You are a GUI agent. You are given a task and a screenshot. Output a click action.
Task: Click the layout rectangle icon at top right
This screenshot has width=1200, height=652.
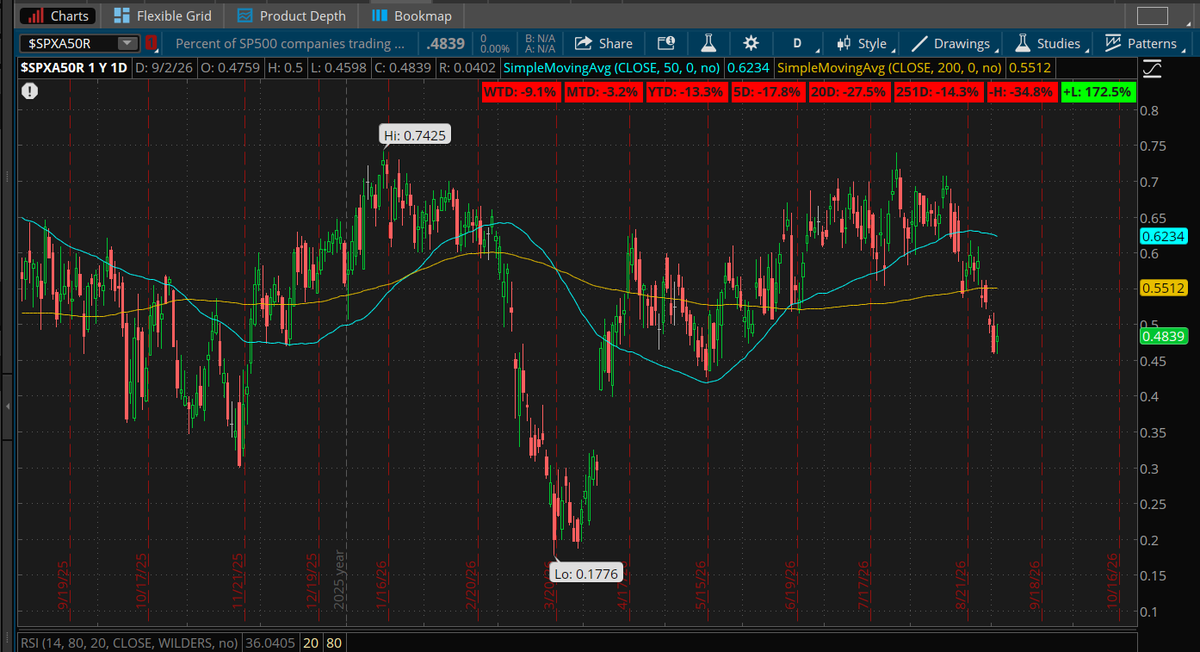coord(1152,15)
